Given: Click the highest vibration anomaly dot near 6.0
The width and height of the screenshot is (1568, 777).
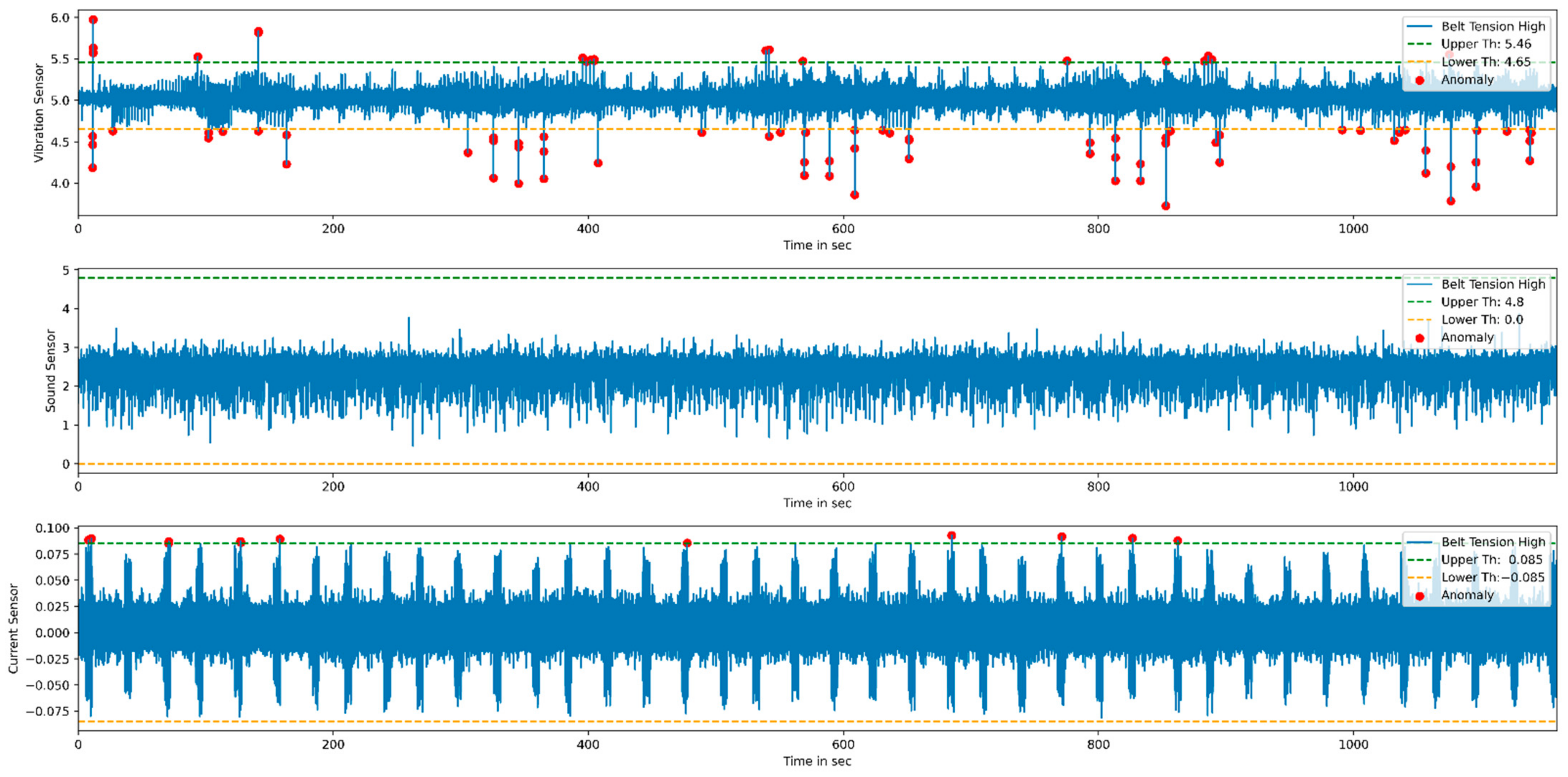Looking at the screenshot, I should click(x=93, y=19).
